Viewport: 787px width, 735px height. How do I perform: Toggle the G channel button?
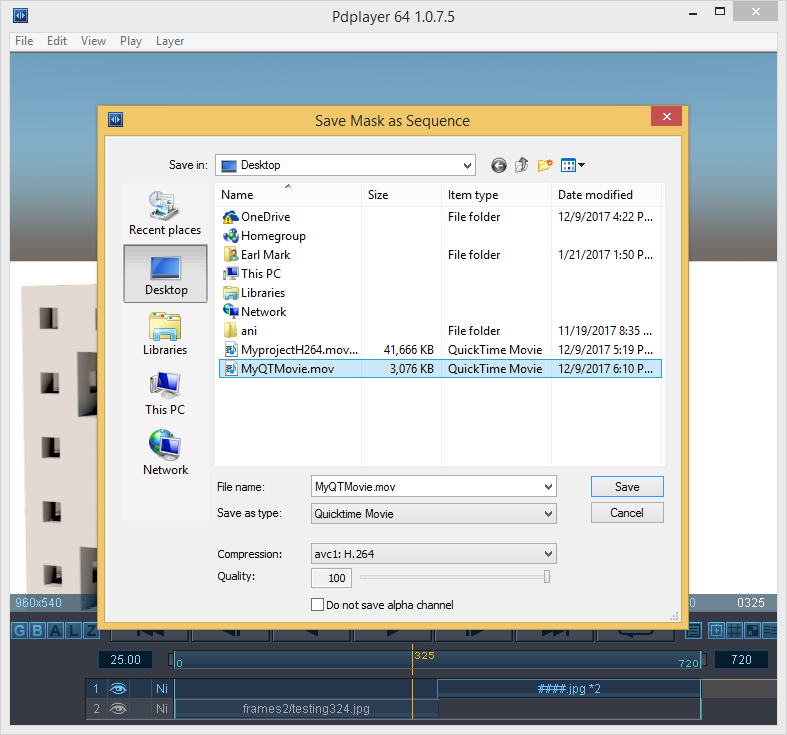pos(20,631)
